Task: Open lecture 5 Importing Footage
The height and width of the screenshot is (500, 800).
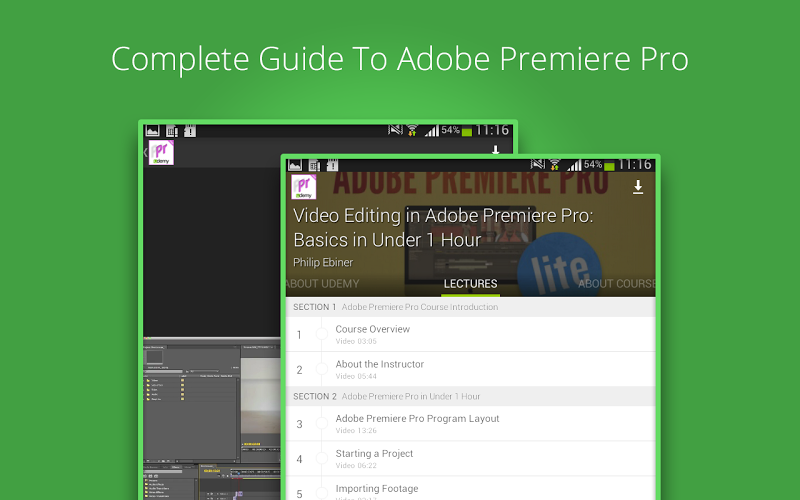Action: point(470,488)
